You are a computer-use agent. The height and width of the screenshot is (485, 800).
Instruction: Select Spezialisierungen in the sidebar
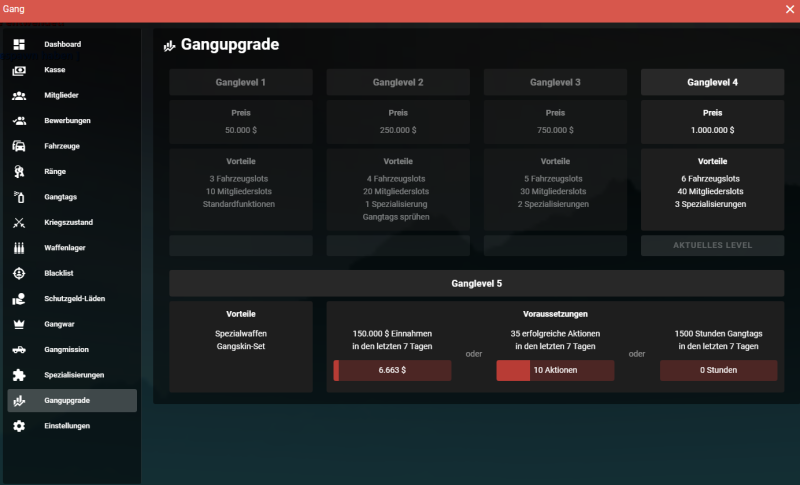pos(72,375)
